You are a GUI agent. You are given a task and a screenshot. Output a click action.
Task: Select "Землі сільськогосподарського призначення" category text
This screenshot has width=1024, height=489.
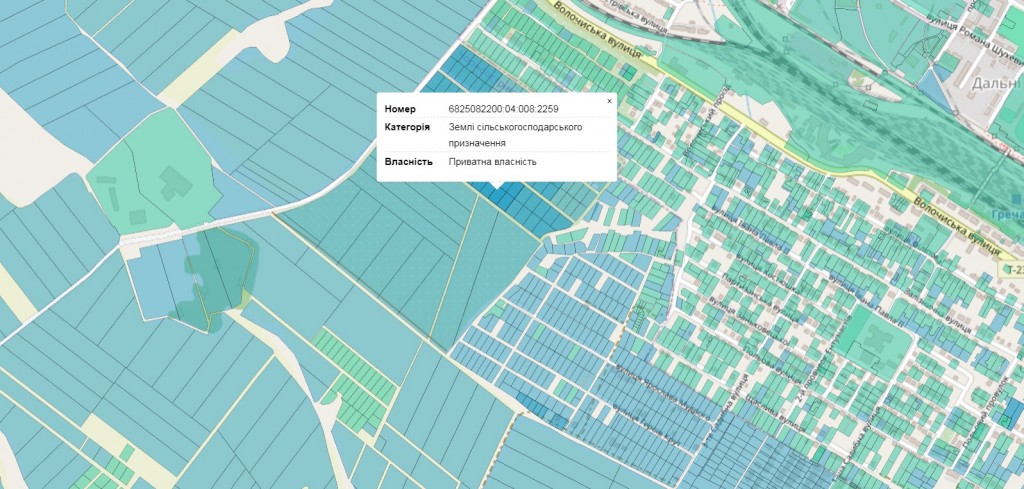pos(515,135)
